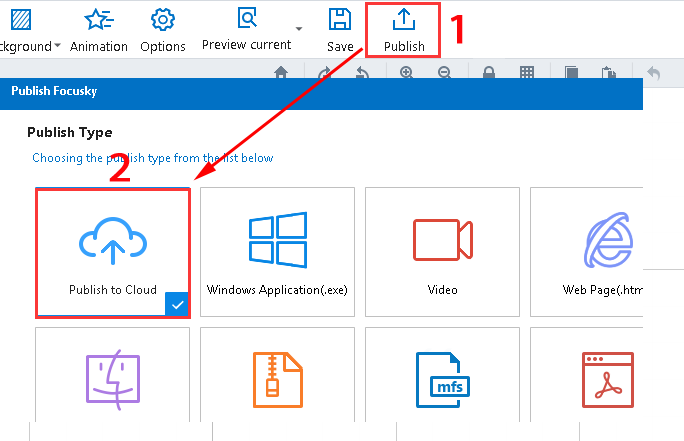Select the PDF publish type card
The height and width of the screenshot is (441, 684).
click(587, 374)
